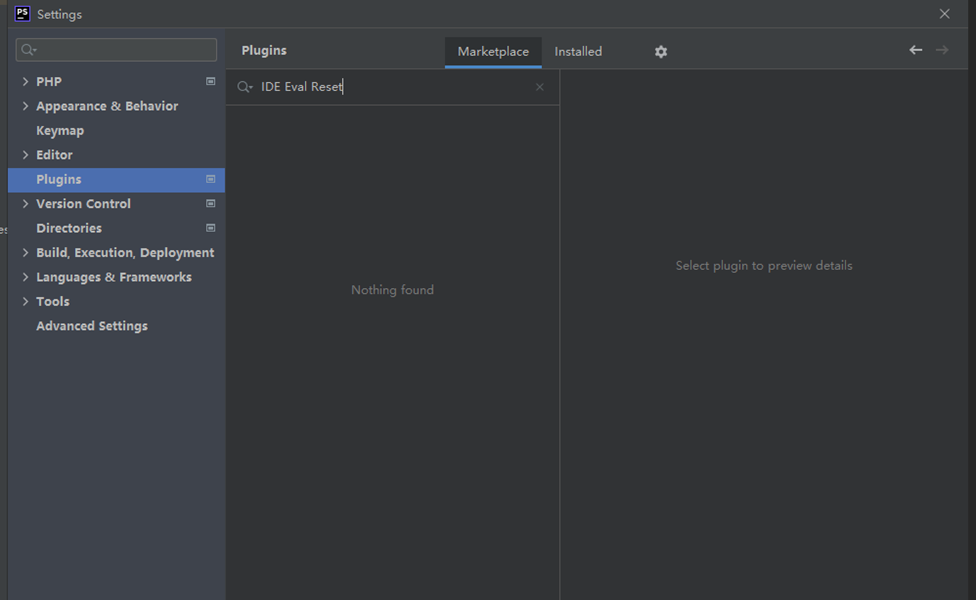Clear the plugin search text

[x=540, y=87]
